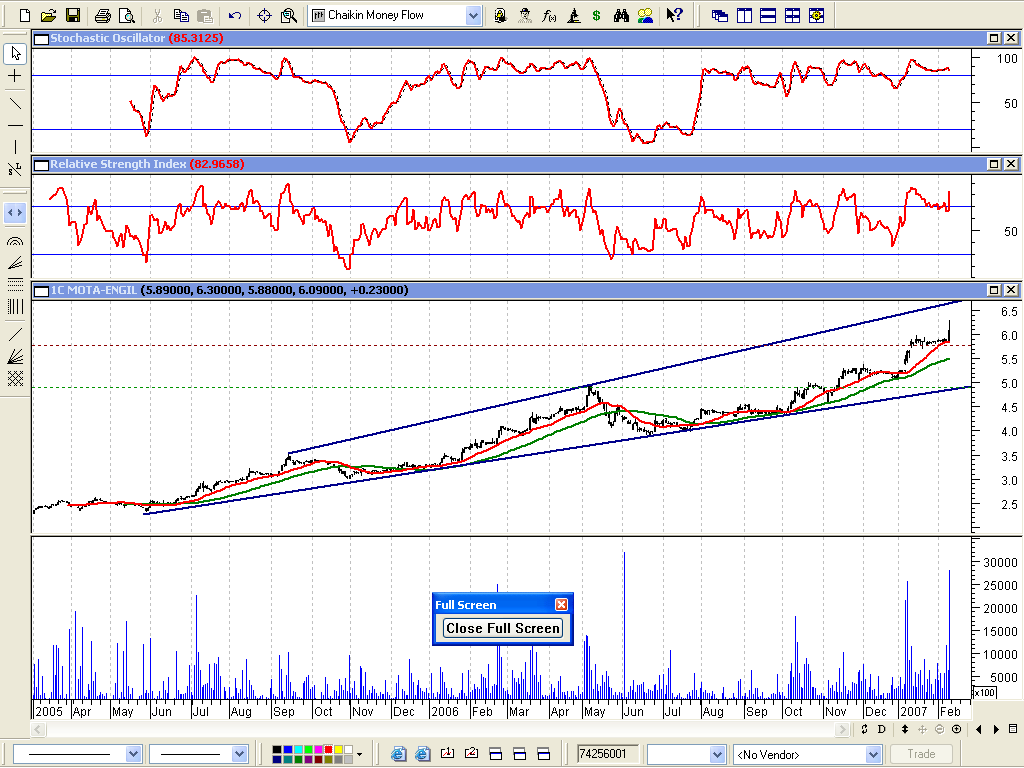This screenshot has width=1024, height=768.
Task: Select the Fibonacci arcs tool
Action: click(15, 241)
